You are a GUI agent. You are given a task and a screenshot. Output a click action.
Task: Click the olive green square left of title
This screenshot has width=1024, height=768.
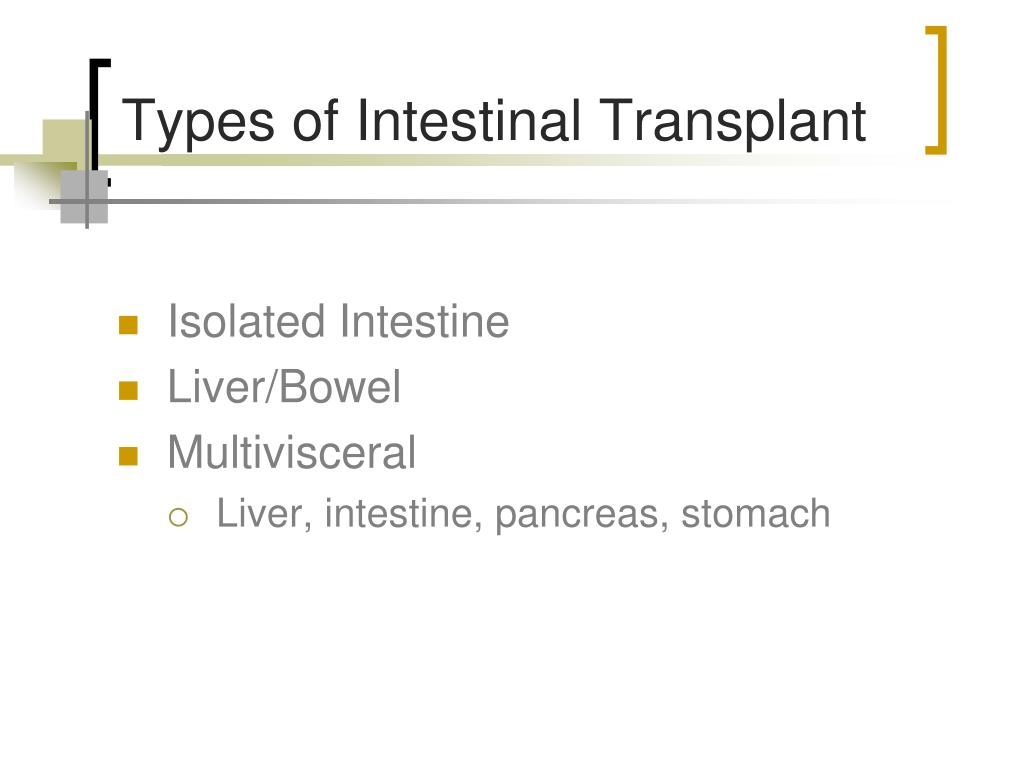coord(64,140)
